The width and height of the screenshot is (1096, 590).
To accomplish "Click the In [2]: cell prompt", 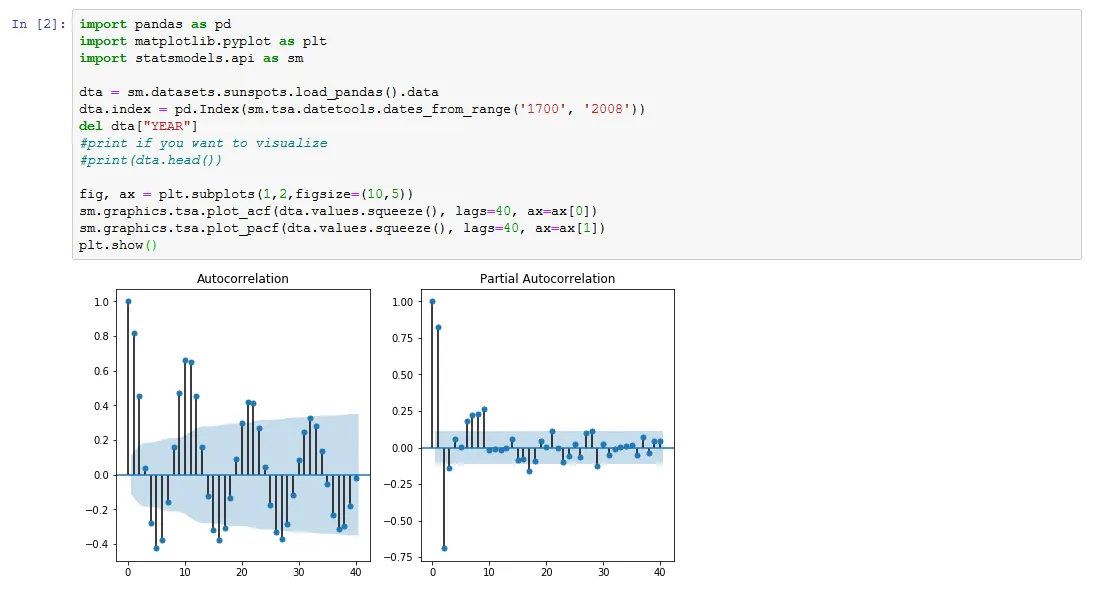I will [x=38, y=24].
